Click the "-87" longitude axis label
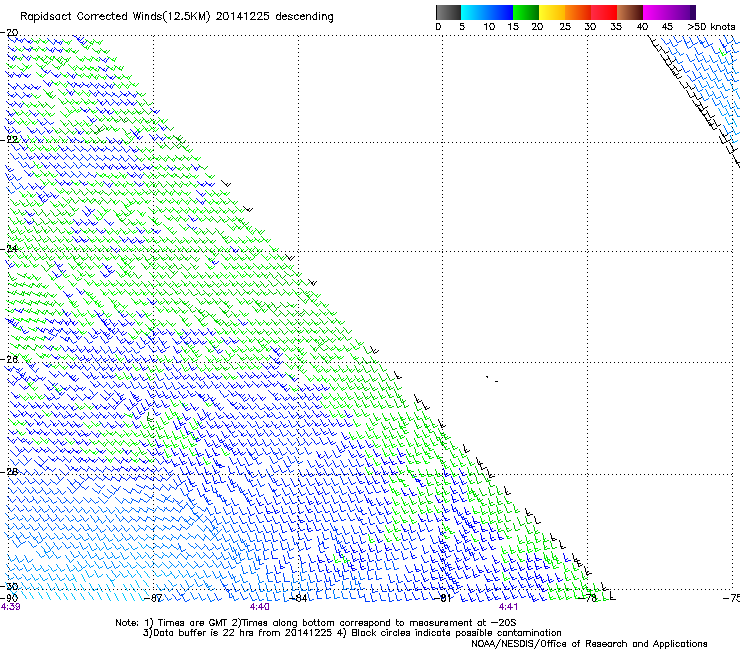The image size is (740, 650). [153, 598]
